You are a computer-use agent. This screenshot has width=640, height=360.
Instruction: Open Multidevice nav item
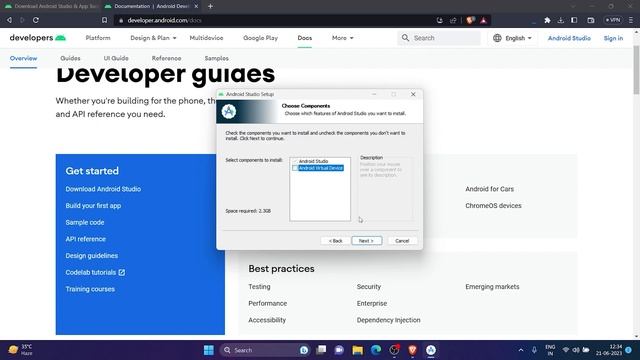pyautogui.click(x=206, y=38)
